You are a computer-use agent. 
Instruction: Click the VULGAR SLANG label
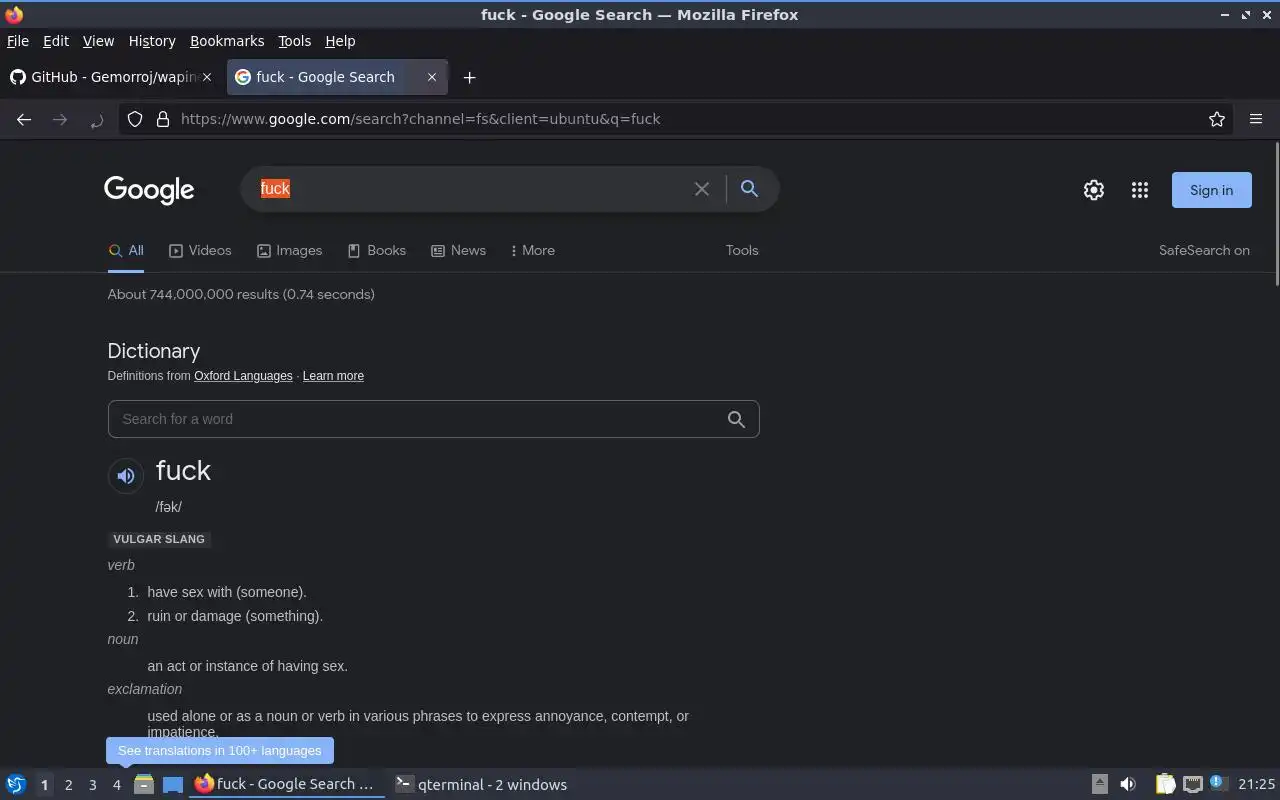[x=159, y=539]
